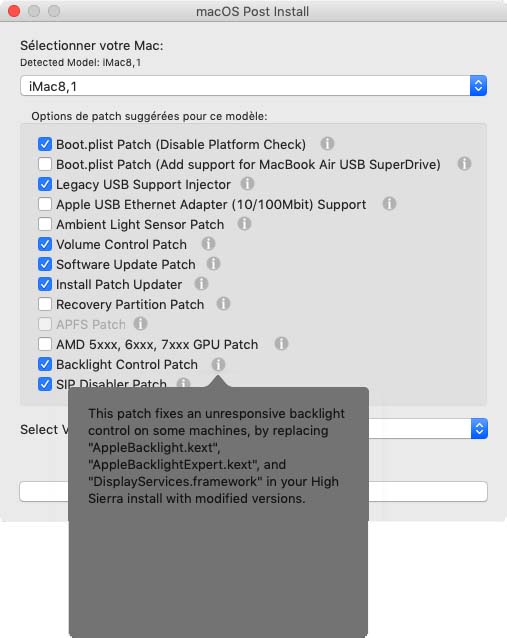View info for Legacy USB Support Injector
Image resolution: width=507 pixels, height=638 pixels.
[x=247, y=184]
